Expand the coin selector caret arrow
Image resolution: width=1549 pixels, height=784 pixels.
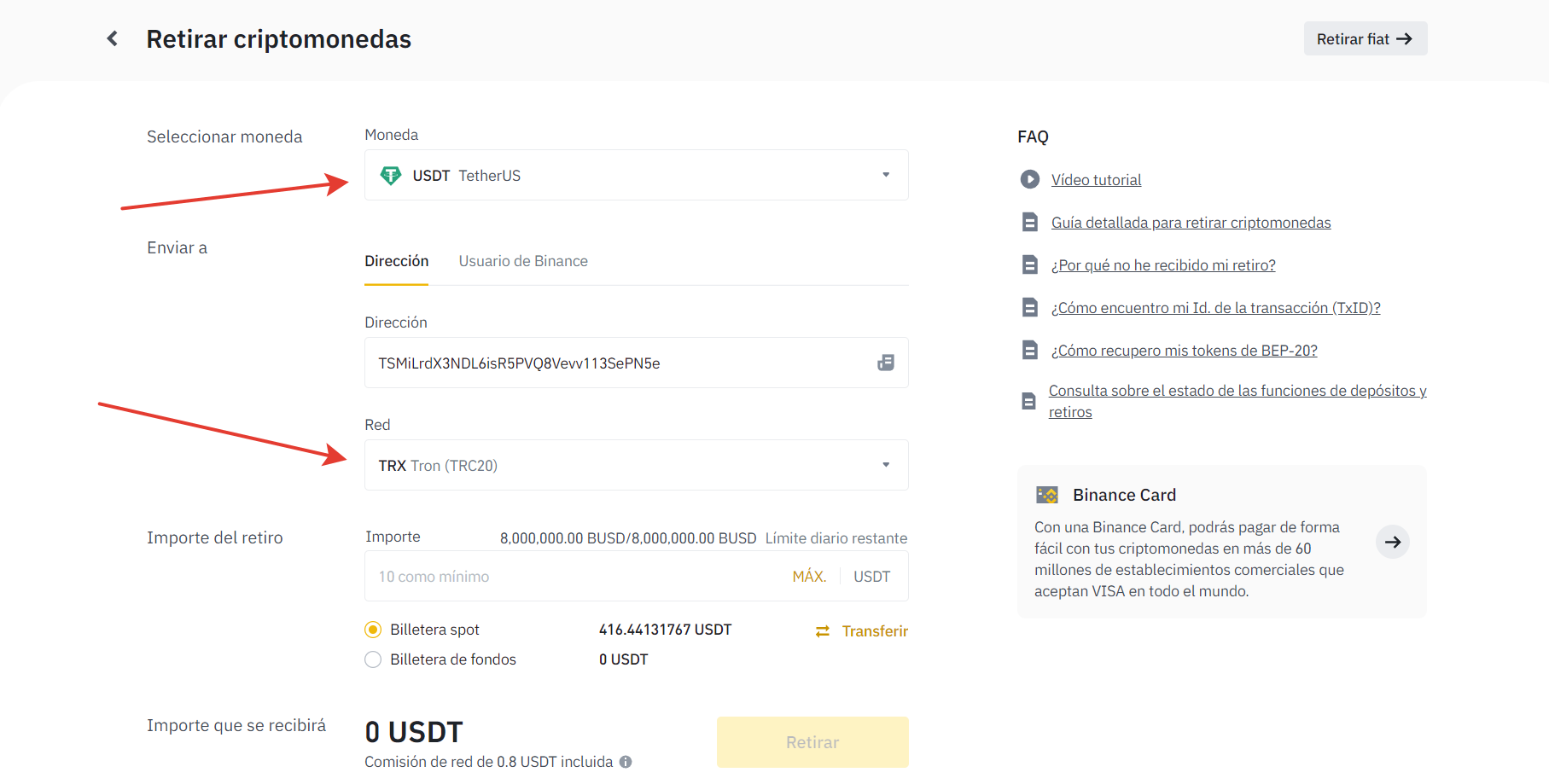[x=886, y=175]
